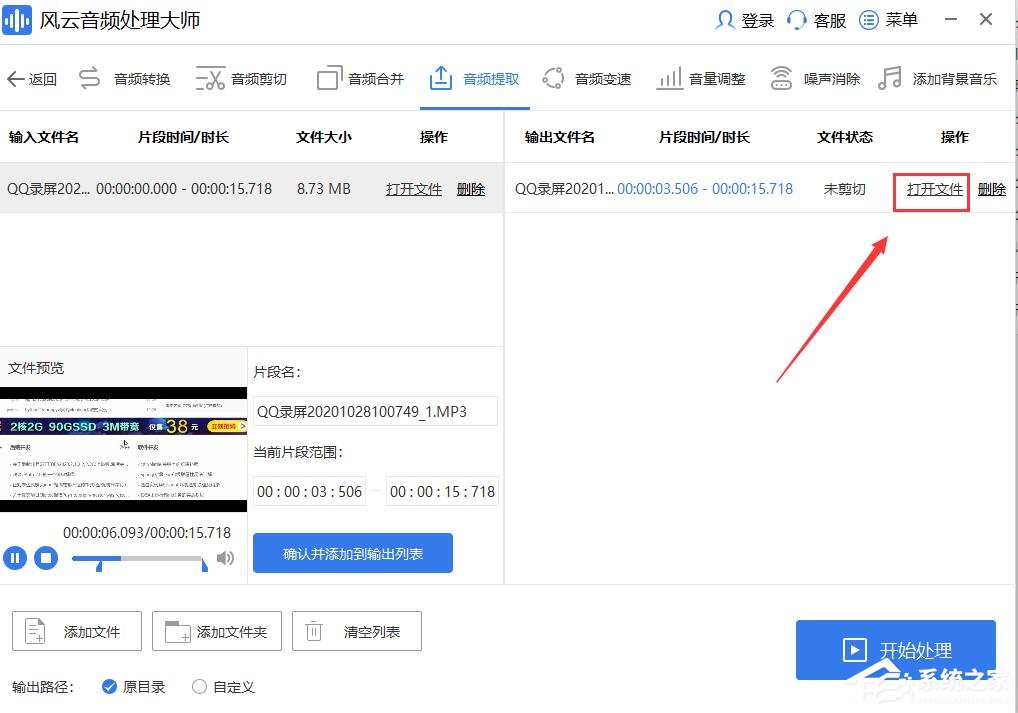Choose the 自定义 output path option
Viewport: 1018px width, 713px height.
224,687
